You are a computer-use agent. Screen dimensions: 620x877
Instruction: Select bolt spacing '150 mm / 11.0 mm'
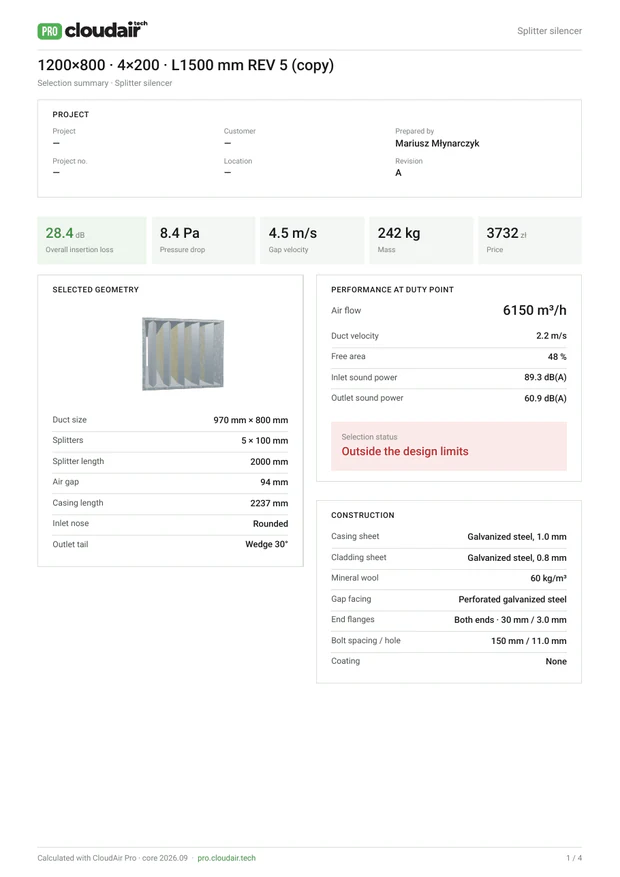[528, 640]
